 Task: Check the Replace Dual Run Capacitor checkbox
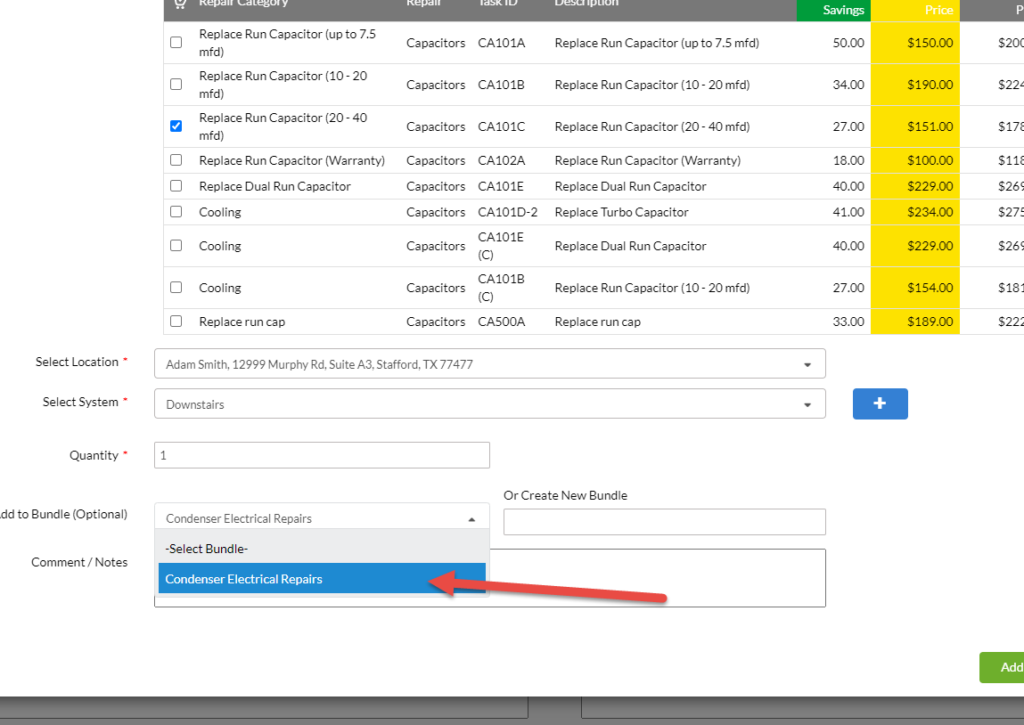pos(176,187)
